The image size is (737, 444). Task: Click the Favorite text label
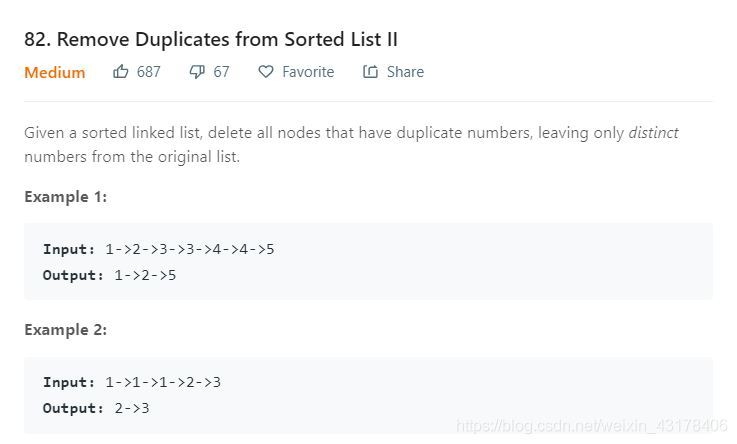tap(308, 72)
